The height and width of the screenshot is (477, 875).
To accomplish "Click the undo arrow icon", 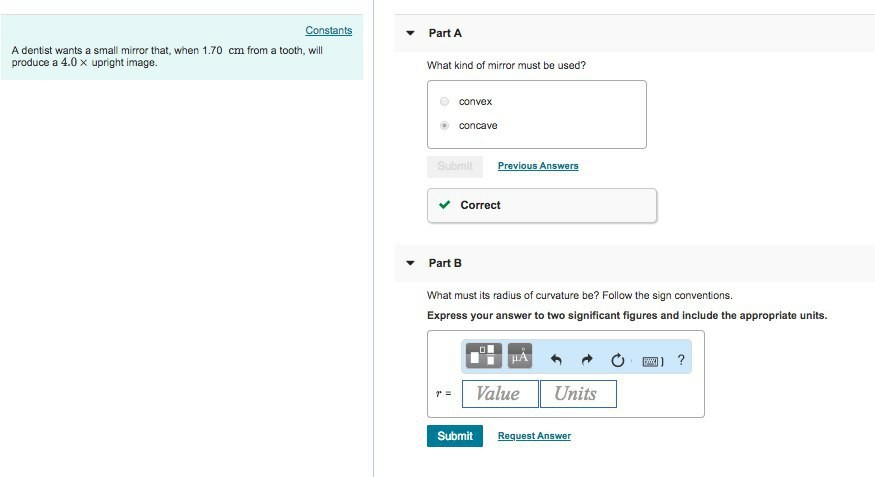I will (x=557, y=360).
